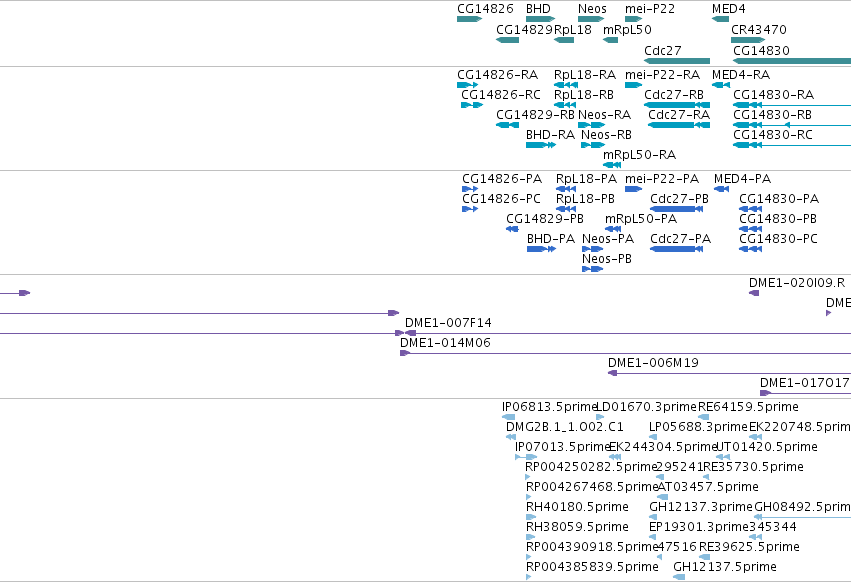Click the mRpL50 gene label
Screen dimensions: 851x582
click(627, 29)
